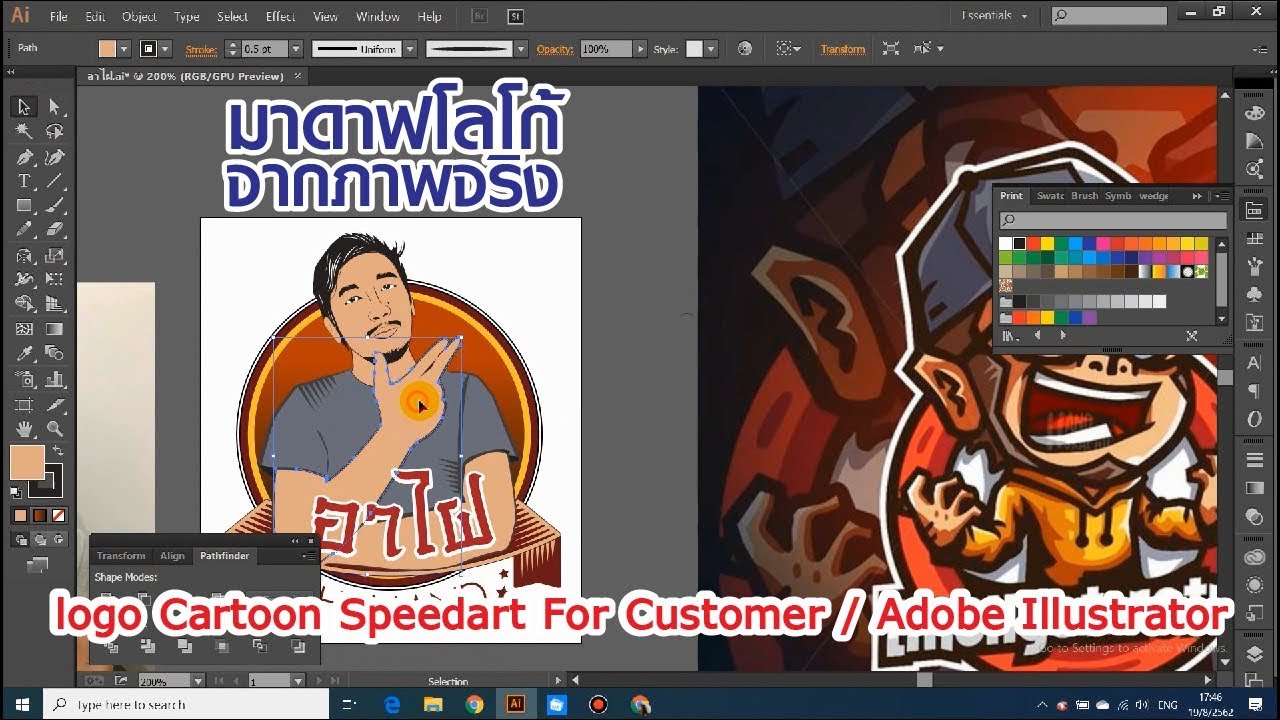Select the Slice tool
The width and height of the screenshot is (1280, 720).
click(x=55, y=404)
